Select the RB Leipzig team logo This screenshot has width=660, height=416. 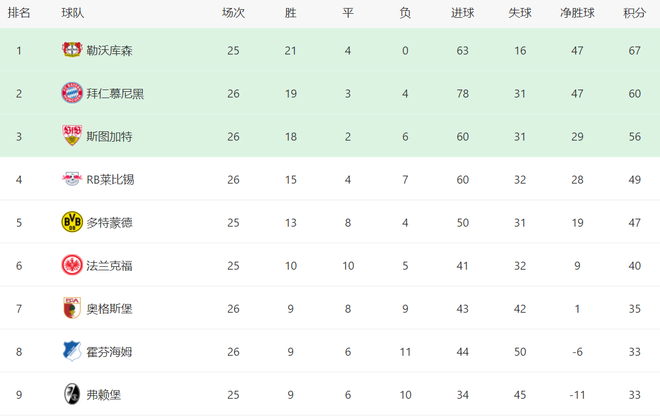[72, 179]
